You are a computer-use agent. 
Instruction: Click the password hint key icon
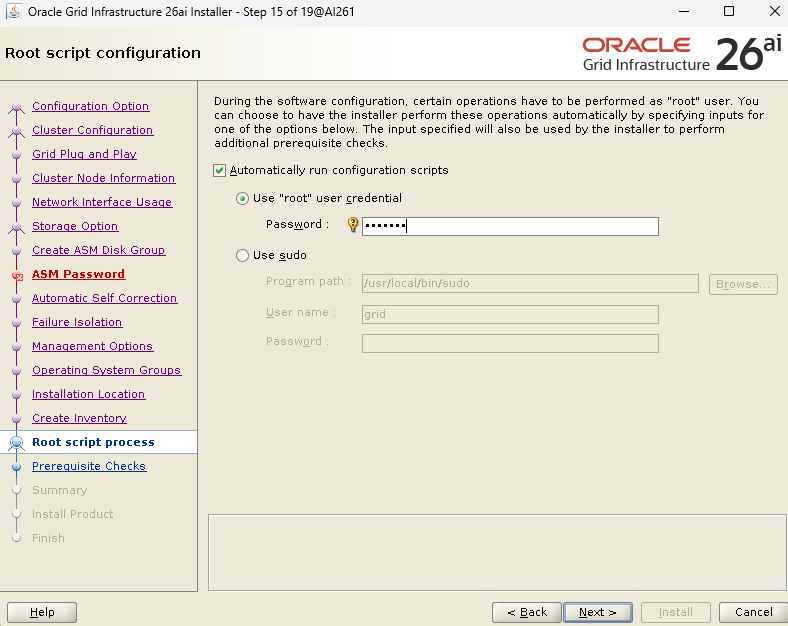352,225
